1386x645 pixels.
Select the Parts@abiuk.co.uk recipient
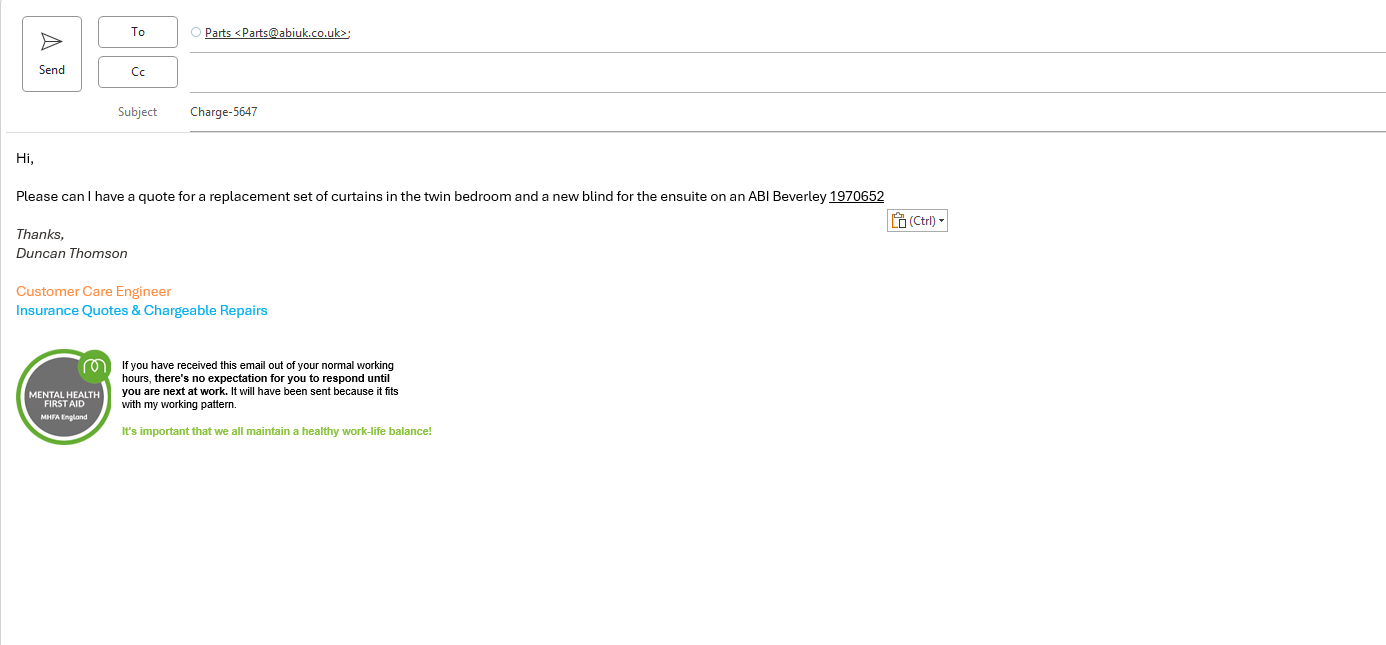click(277, 33)
